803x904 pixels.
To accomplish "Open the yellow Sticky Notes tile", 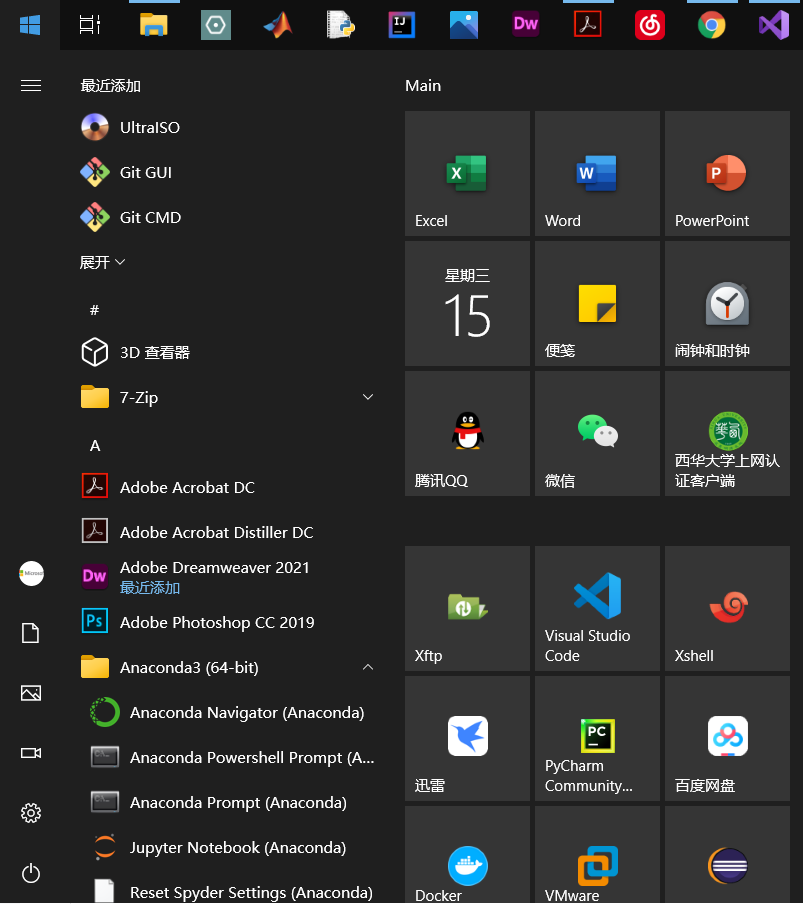I will (597, 304).
